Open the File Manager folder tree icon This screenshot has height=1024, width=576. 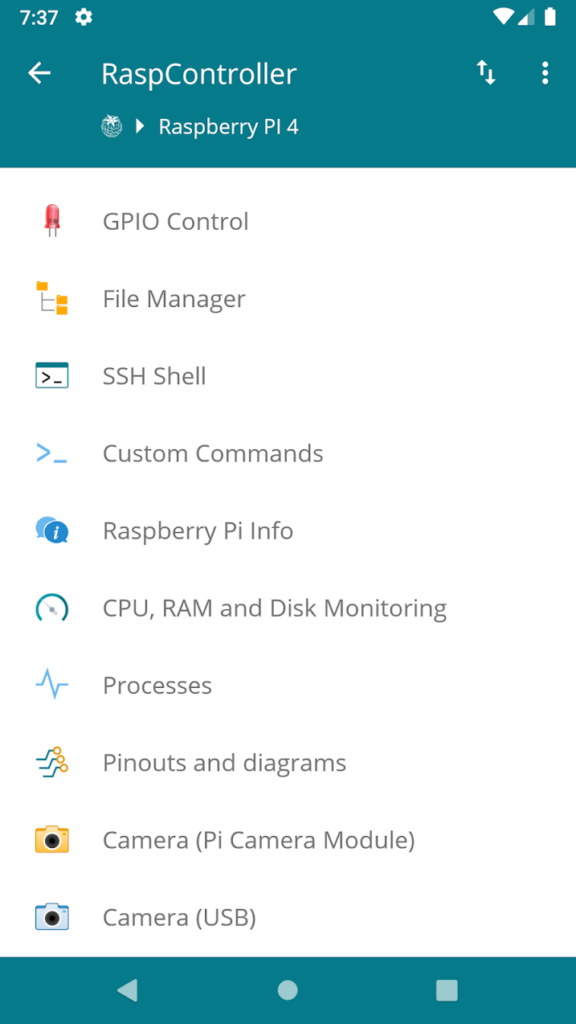52,298
